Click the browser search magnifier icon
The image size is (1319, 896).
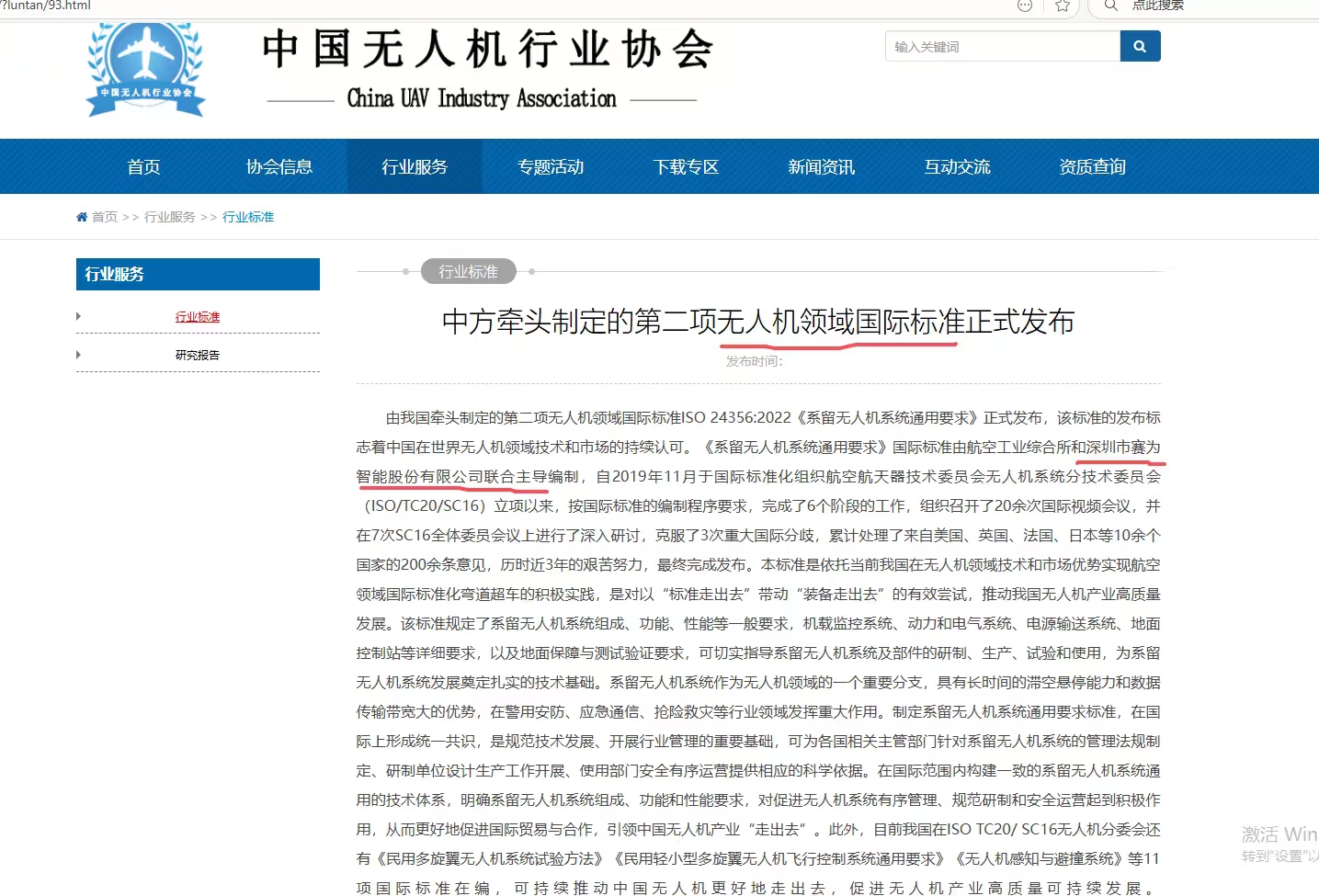pos(1111,6)
